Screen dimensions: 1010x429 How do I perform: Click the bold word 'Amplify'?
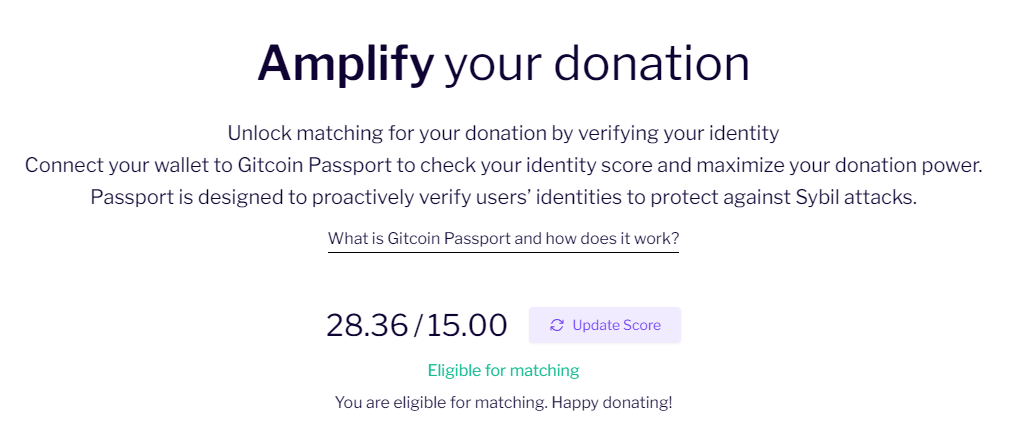point(346,64)
